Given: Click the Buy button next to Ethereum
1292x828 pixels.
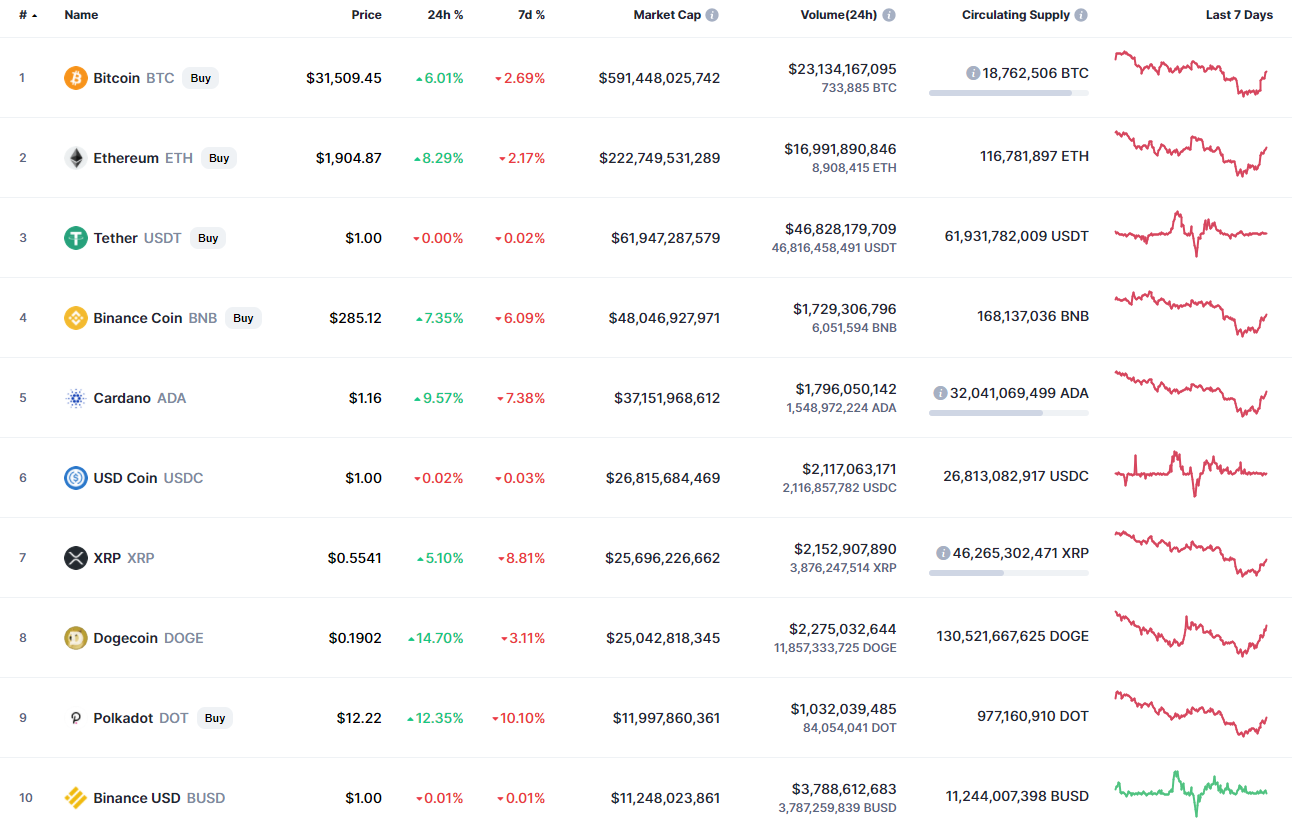Looking at the screenshot, I should (x=219, y=158).
